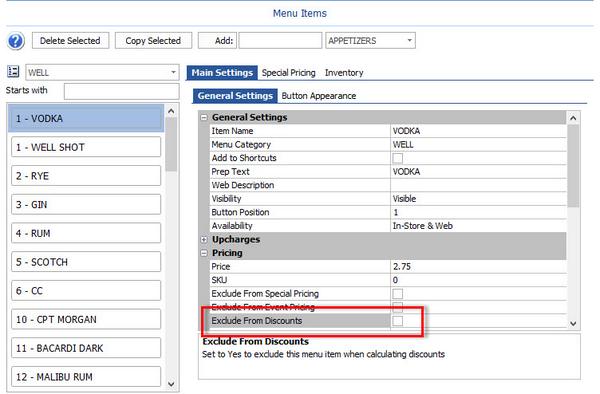Click the Menu Category value WELL
The width and height of the screenshot is (600, 394).
click(x=478, y=145)
